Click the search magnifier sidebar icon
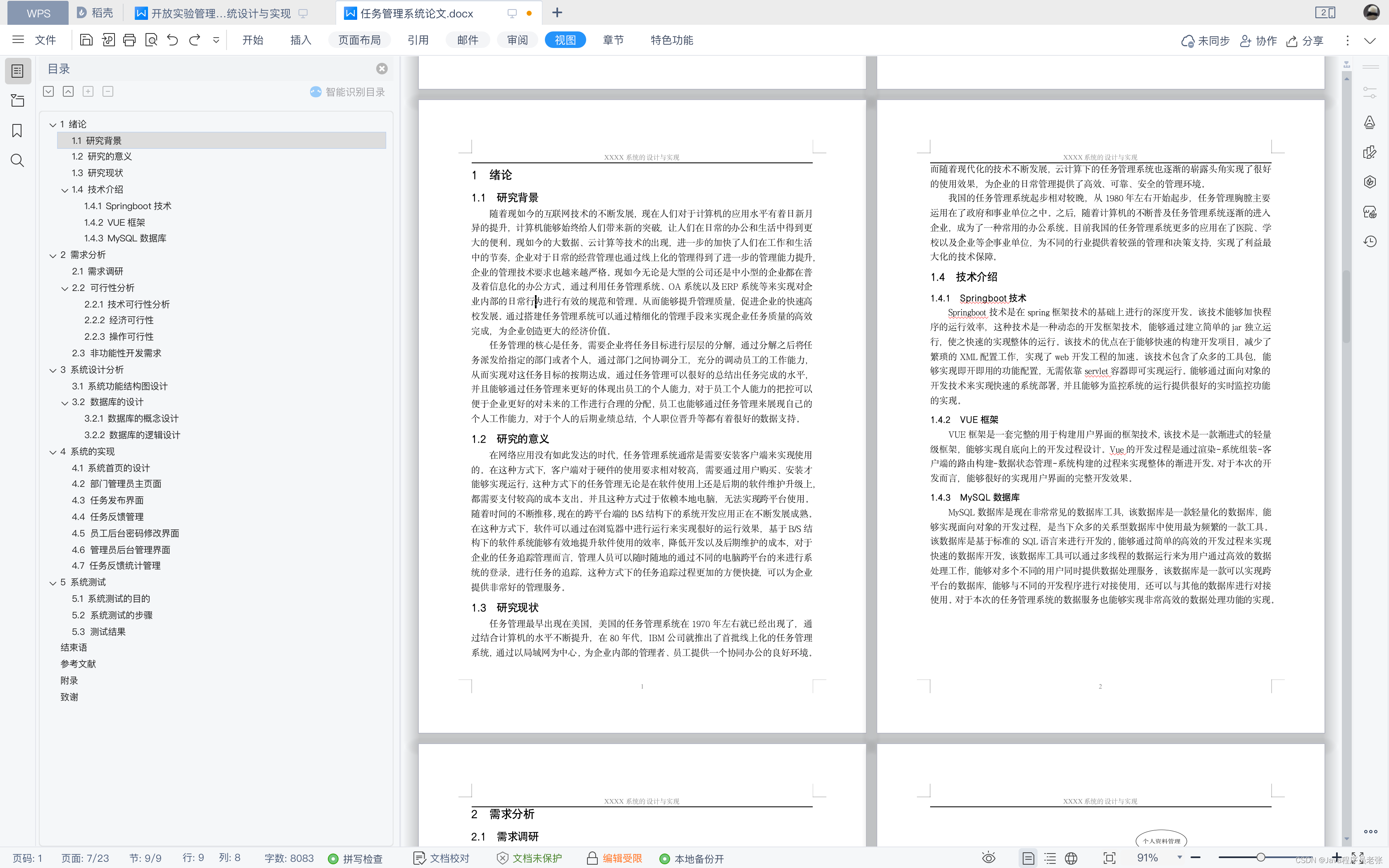Image resolution: width=1389 pixels, height=868 pixels. pos(17,161)
